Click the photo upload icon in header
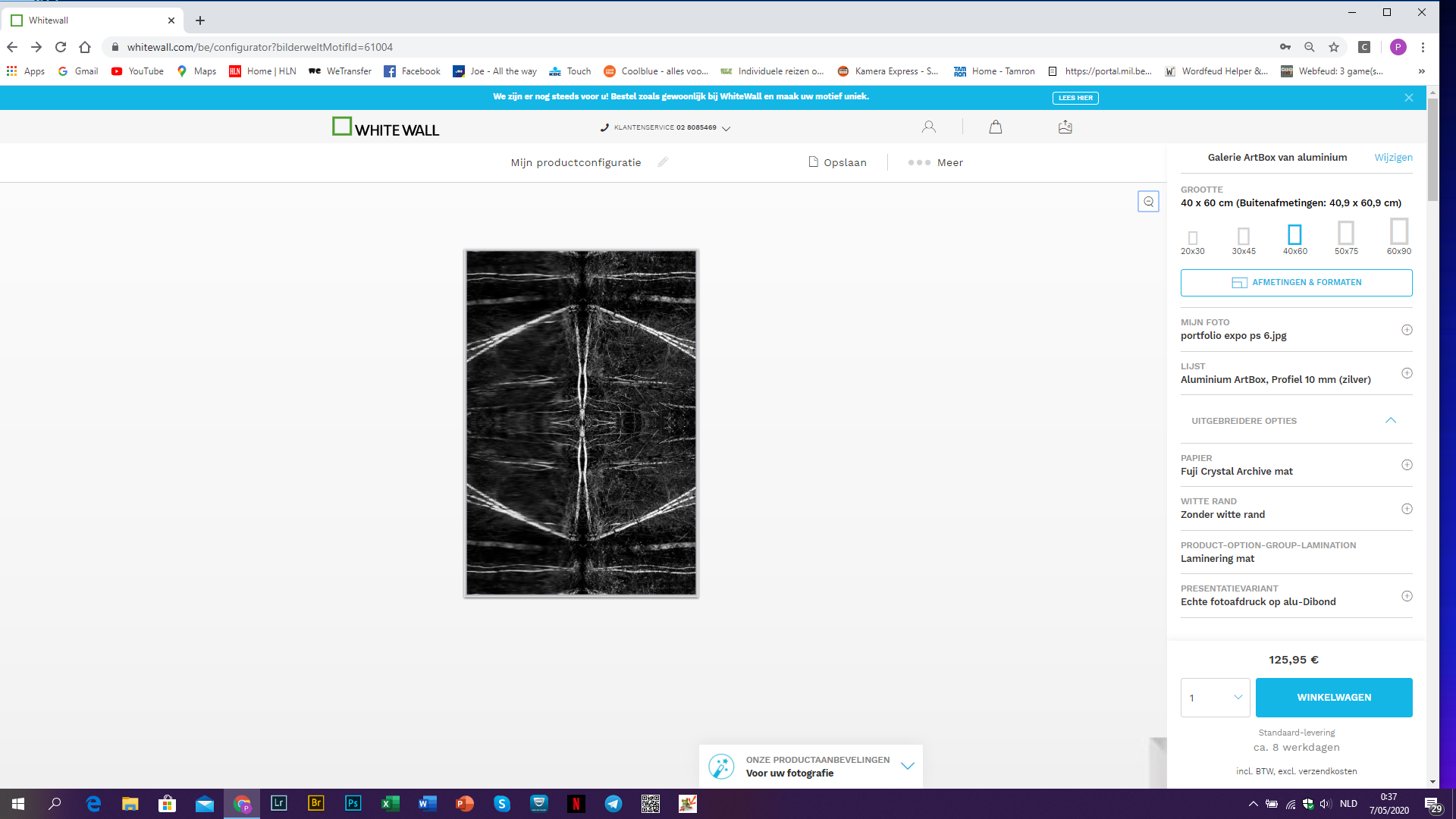The height and width of the screenshot is (819, 1456). point(1065,127)
